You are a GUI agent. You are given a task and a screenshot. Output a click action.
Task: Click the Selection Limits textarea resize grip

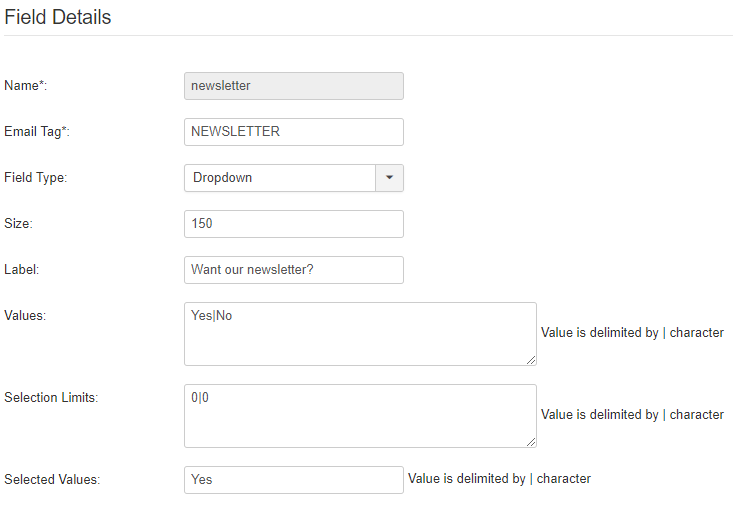pyautogui.click(x=531, y=442)
